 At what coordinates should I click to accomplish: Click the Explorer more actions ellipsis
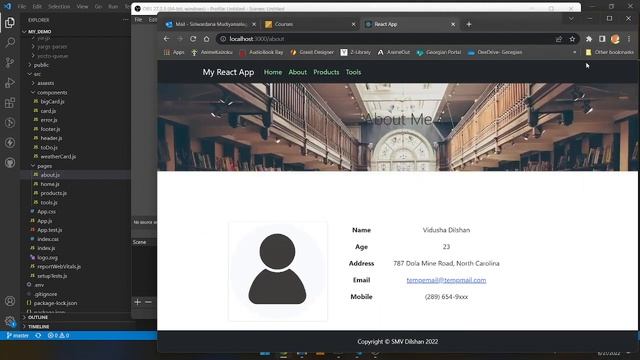(x=125, y=20)
